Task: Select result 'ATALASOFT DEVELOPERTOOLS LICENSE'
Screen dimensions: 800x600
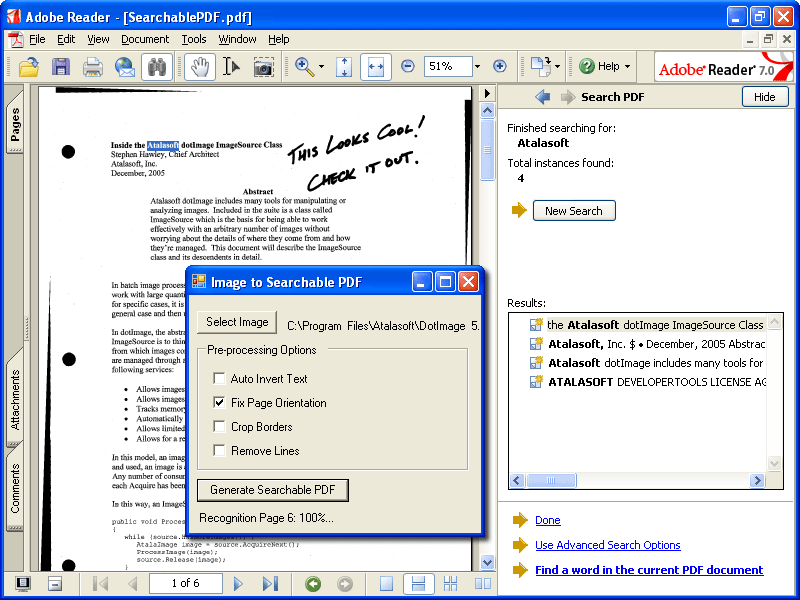Action: pos(647,382)
